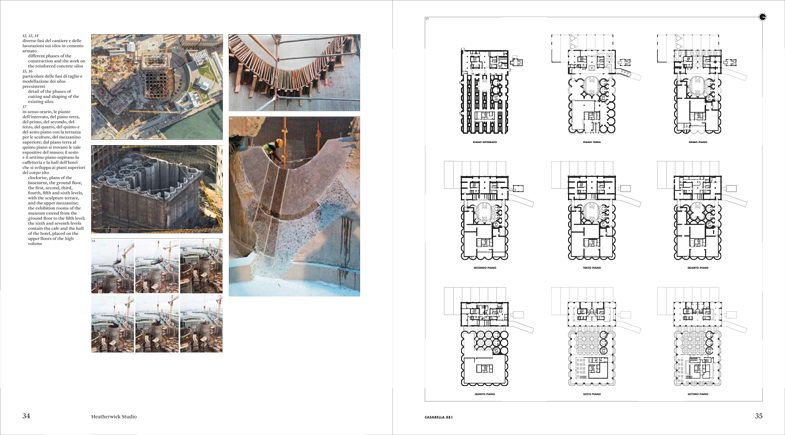Select first crane photo in lower sequence row

(x=113, y=324)
